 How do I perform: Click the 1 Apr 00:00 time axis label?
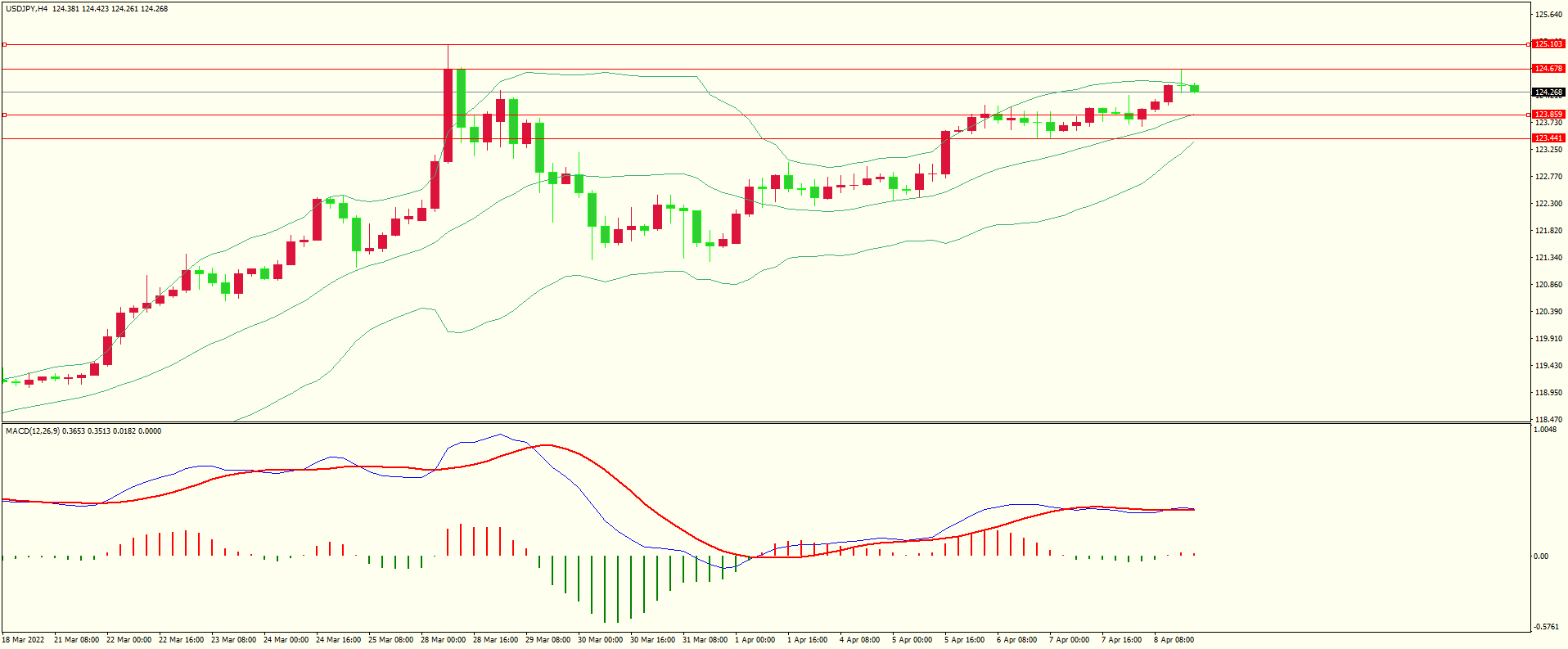755,640
